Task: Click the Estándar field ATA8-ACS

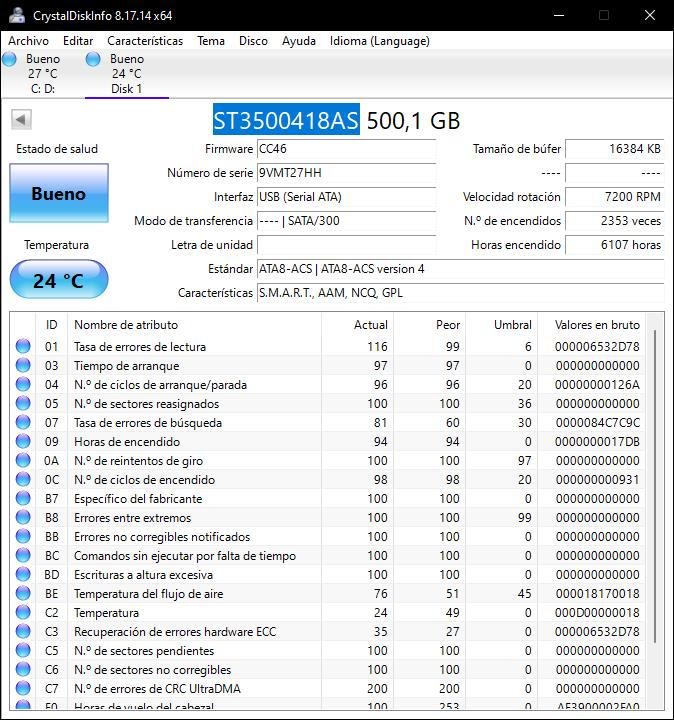Action: 461,269
